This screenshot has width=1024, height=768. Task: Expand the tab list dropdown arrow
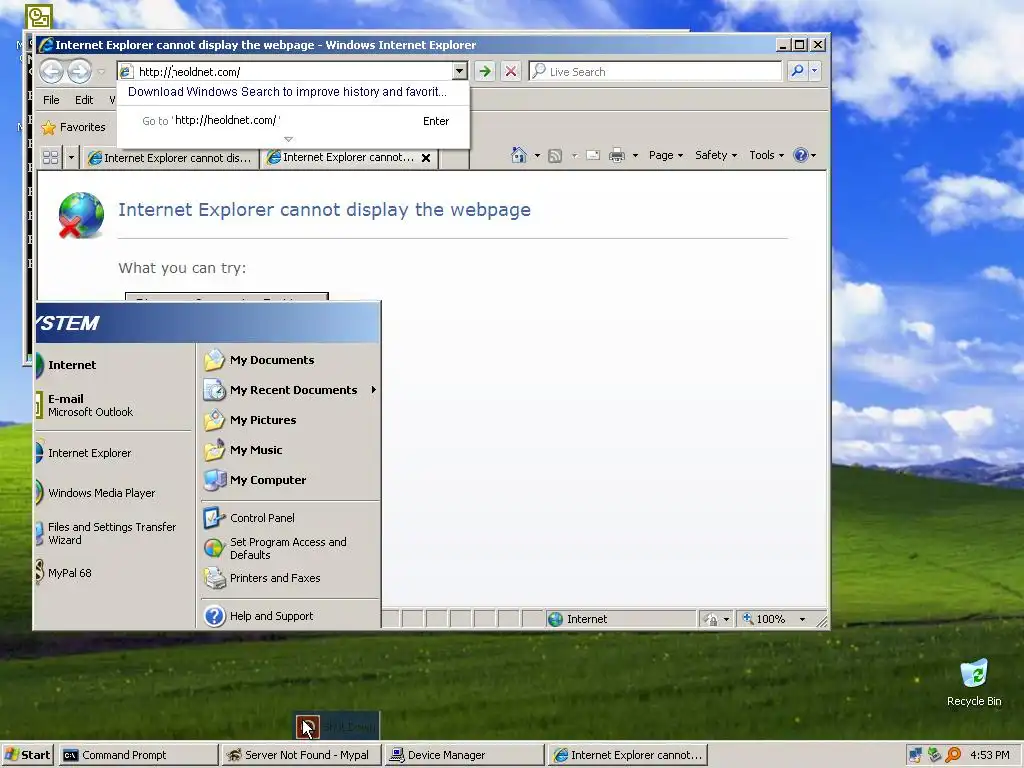(x=71, y=157)
